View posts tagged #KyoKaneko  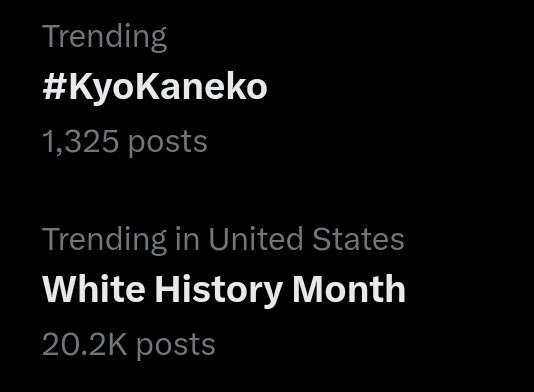point(155,88)
